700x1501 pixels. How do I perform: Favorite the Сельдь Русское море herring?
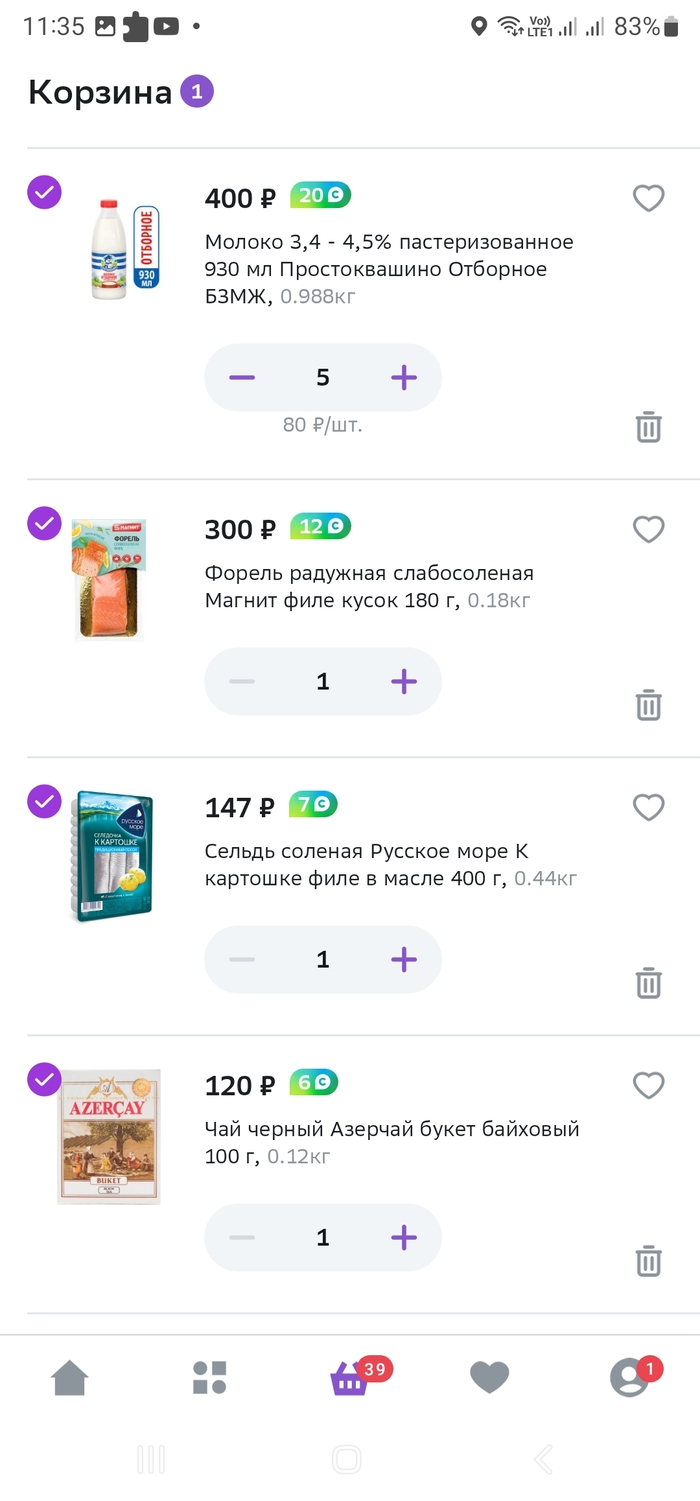coord(649,807)
